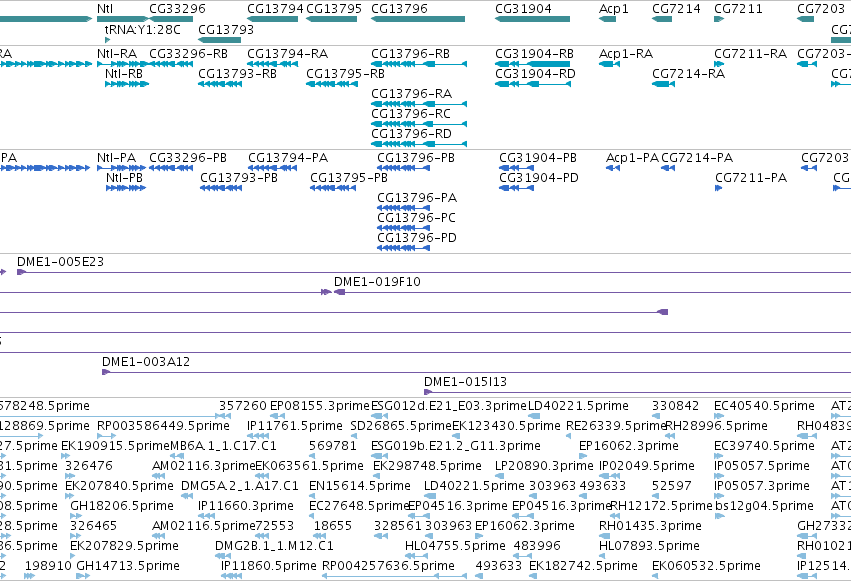Select the Ntl-PB protein glyph
851x581 pixels.
point(126,188)
